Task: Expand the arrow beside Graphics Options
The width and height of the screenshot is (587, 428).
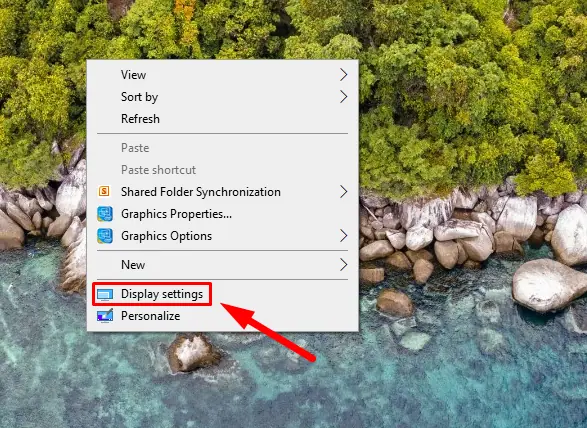Action: tap(343, 236)
